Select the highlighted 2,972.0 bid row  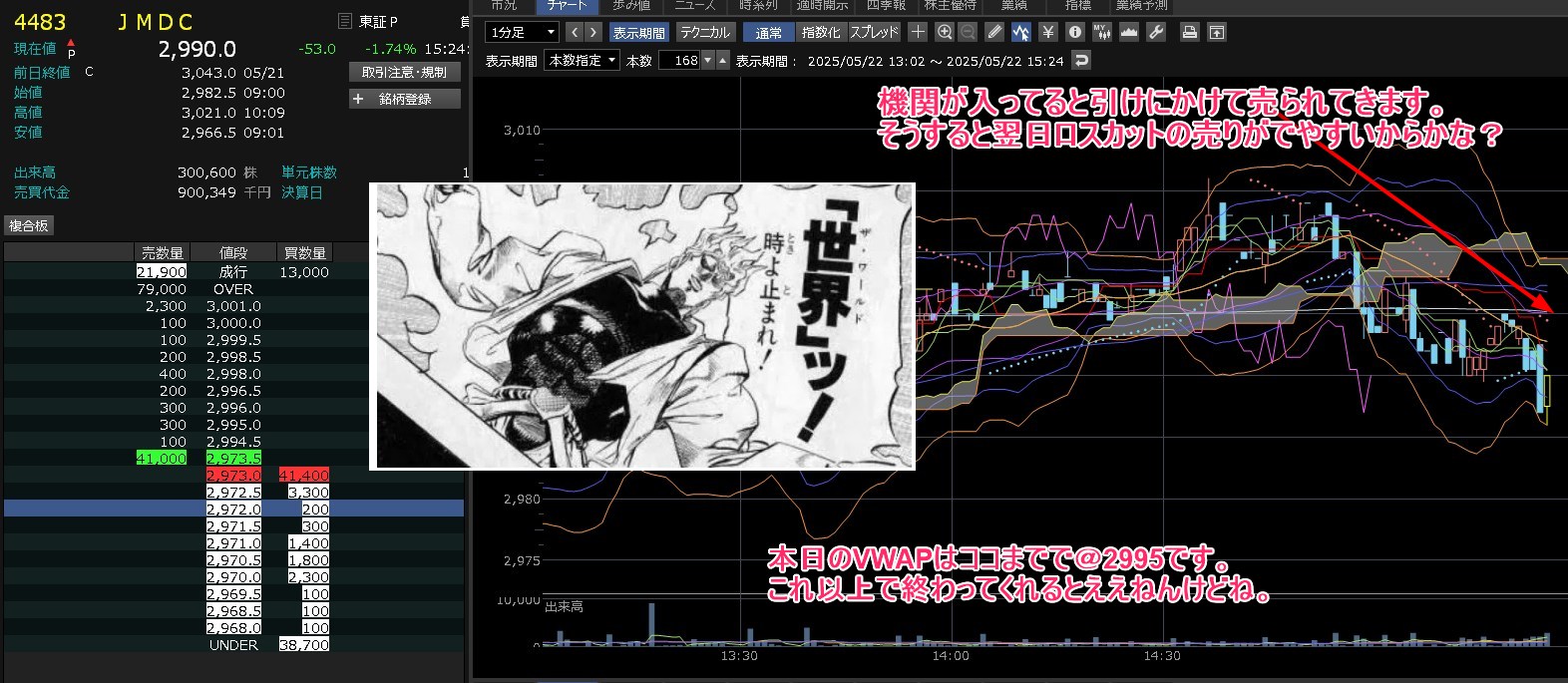233,510
